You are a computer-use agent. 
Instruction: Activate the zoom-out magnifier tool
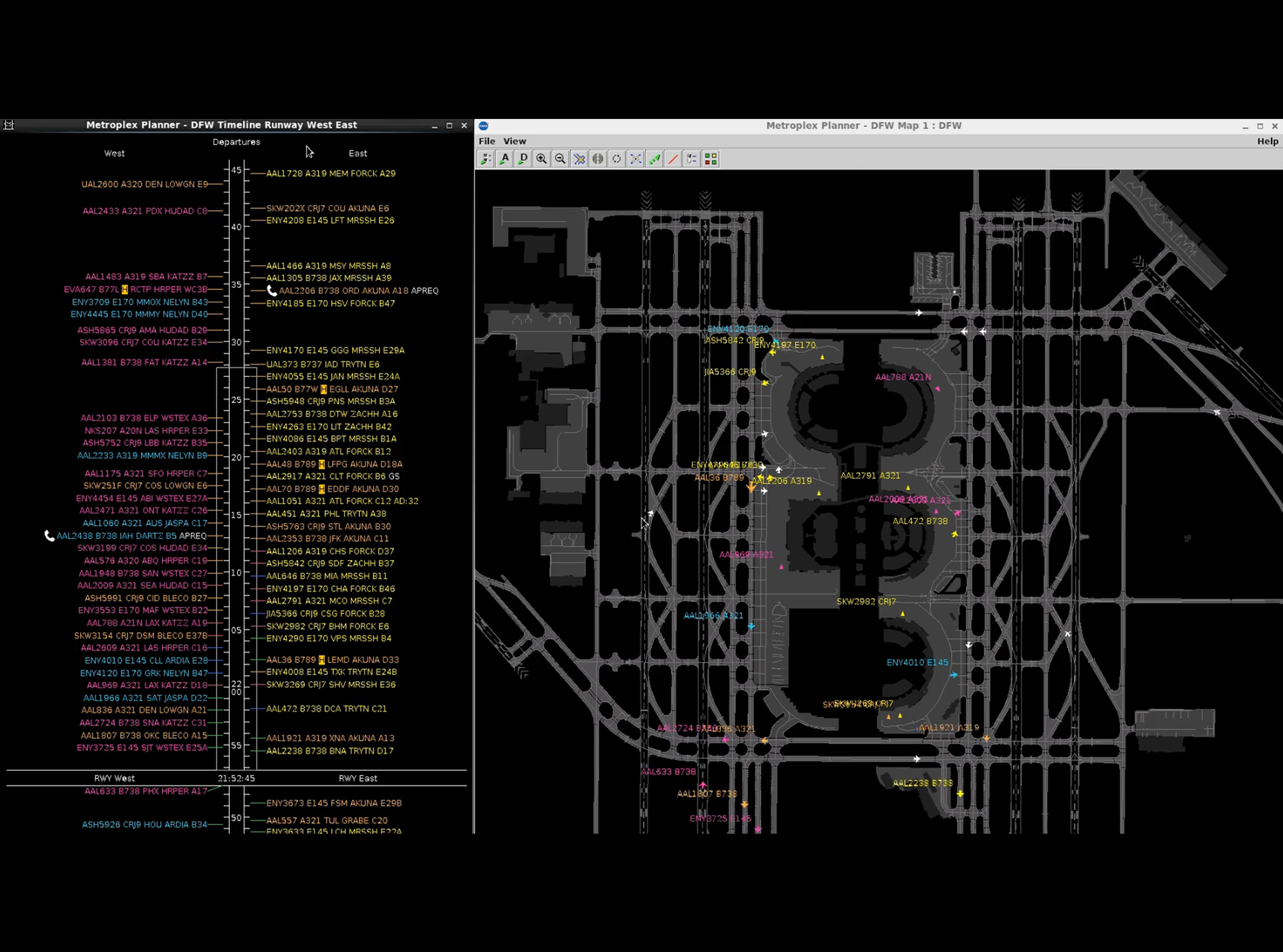pos(561,158)
